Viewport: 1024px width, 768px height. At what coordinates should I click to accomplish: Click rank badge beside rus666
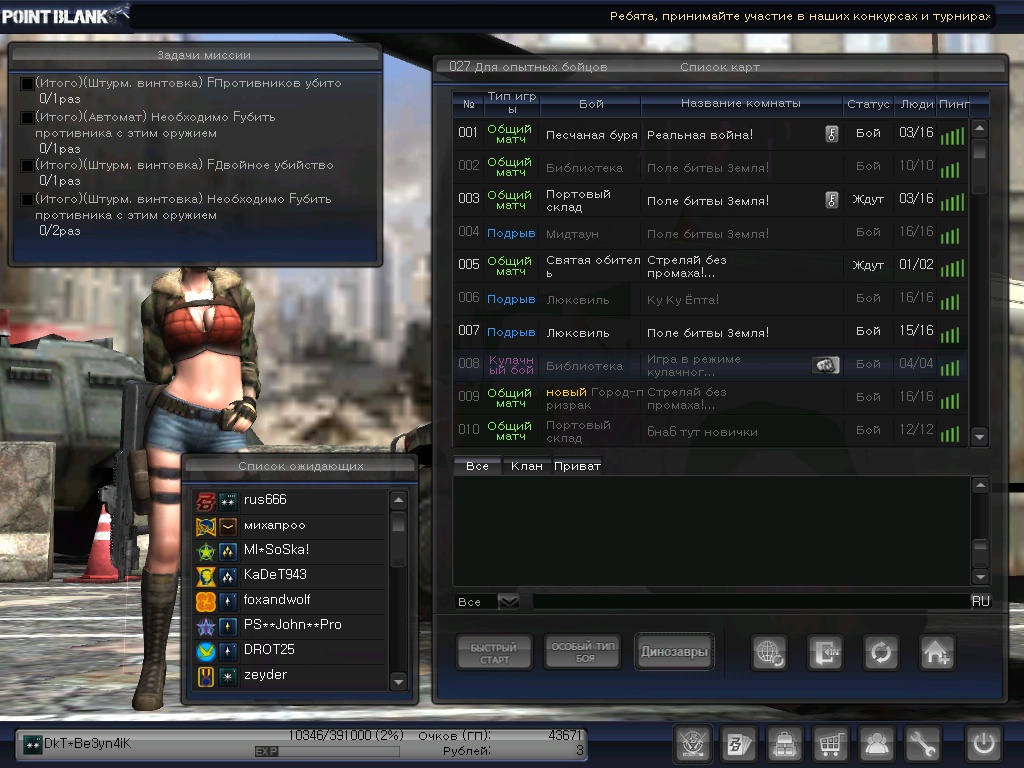click(228, 501)
